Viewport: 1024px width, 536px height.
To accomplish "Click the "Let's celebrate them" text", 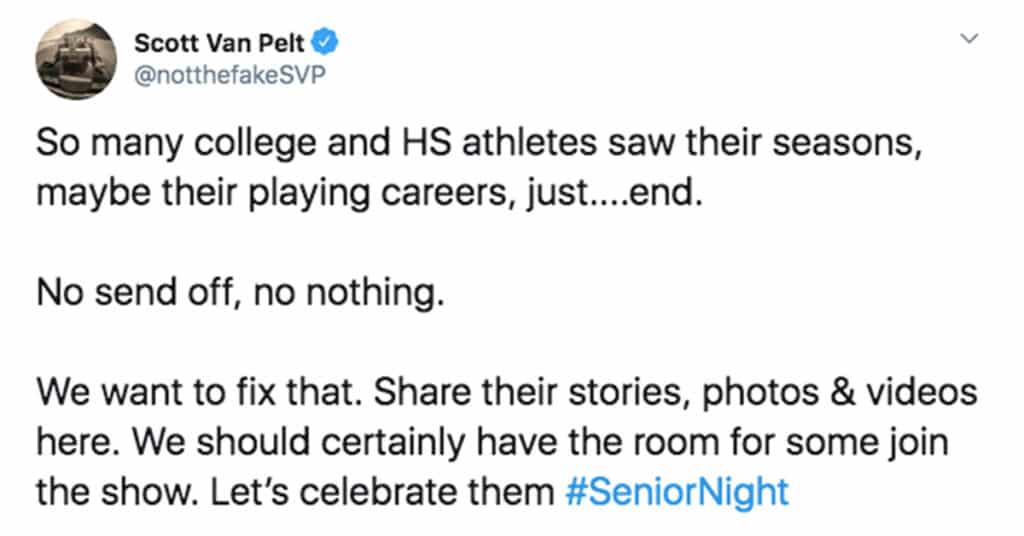I will point(382,492).
